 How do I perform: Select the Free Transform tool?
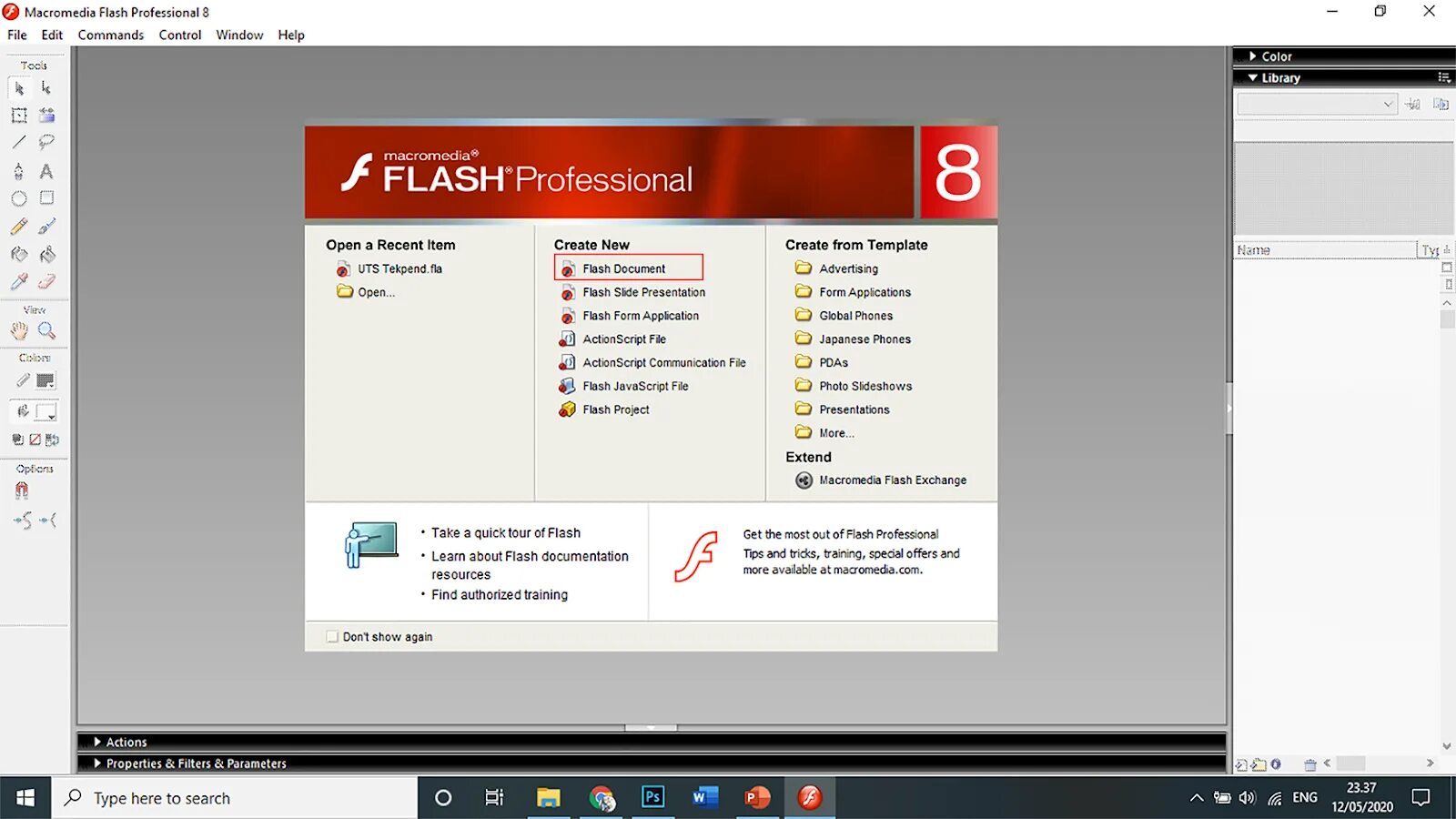[19, 116]
